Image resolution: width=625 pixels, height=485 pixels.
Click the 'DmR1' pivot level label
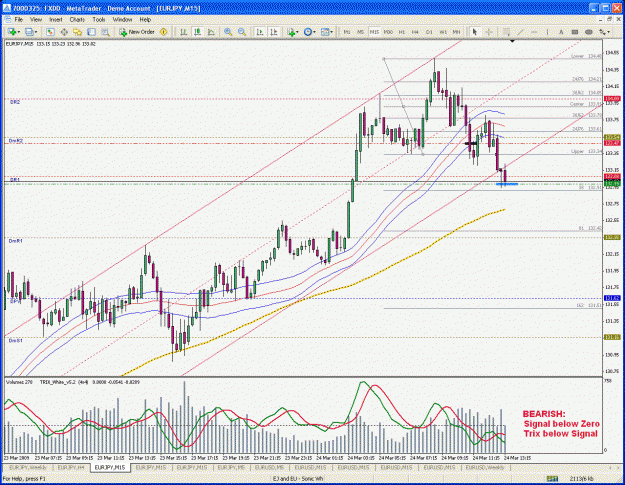pos(16,241)
